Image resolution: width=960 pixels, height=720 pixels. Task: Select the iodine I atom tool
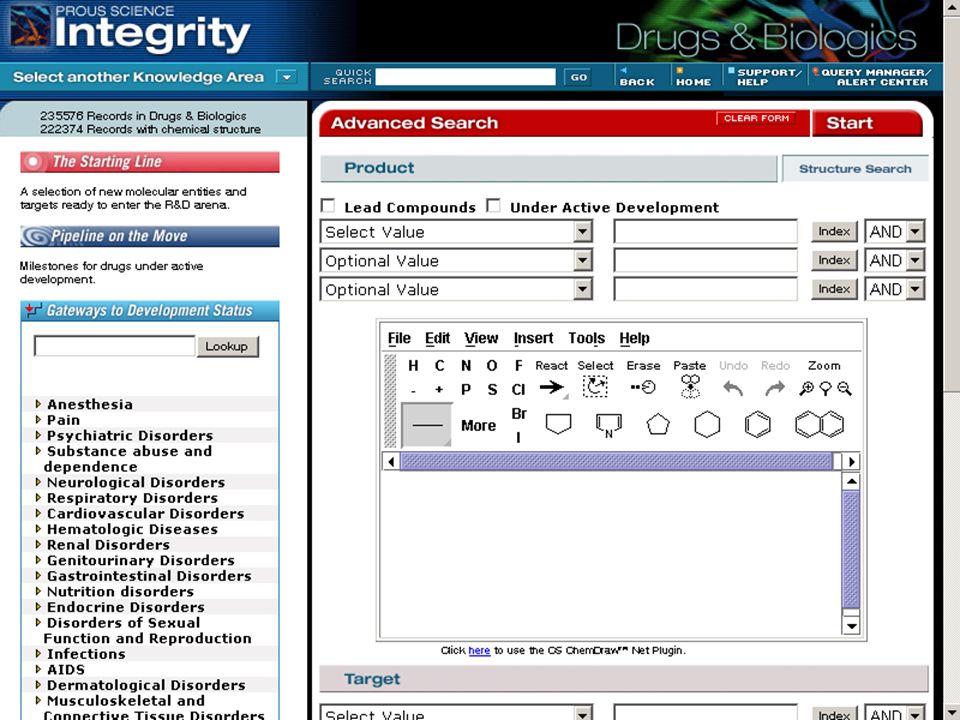tap(519, 437)
